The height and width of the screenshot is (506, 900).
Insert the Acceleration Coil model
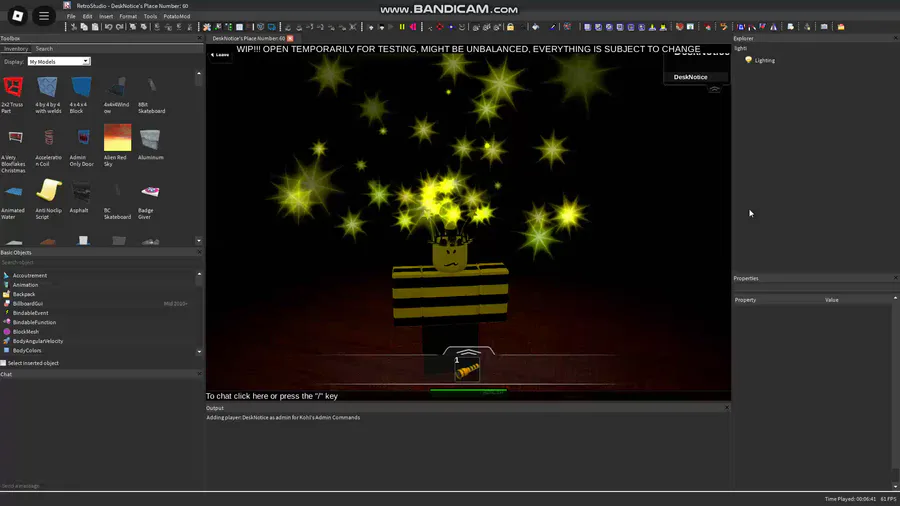(48, 147)
